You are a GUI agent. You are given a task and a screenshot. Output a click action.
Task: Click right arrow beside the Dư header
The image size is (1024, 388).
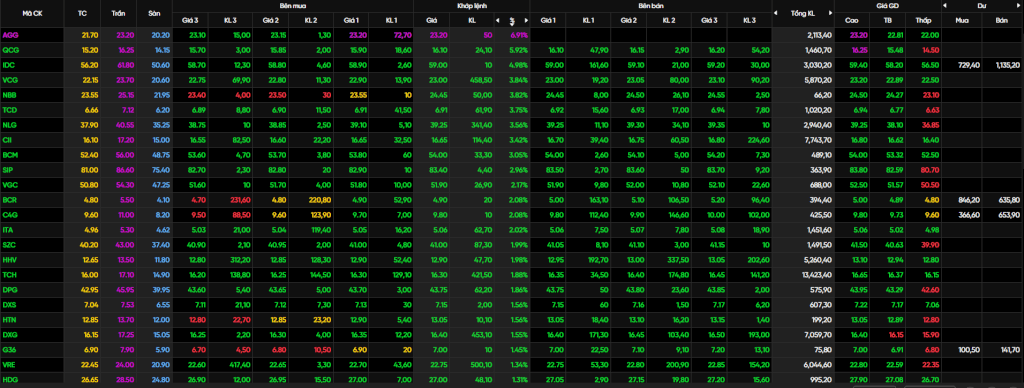pos(1018,6)
